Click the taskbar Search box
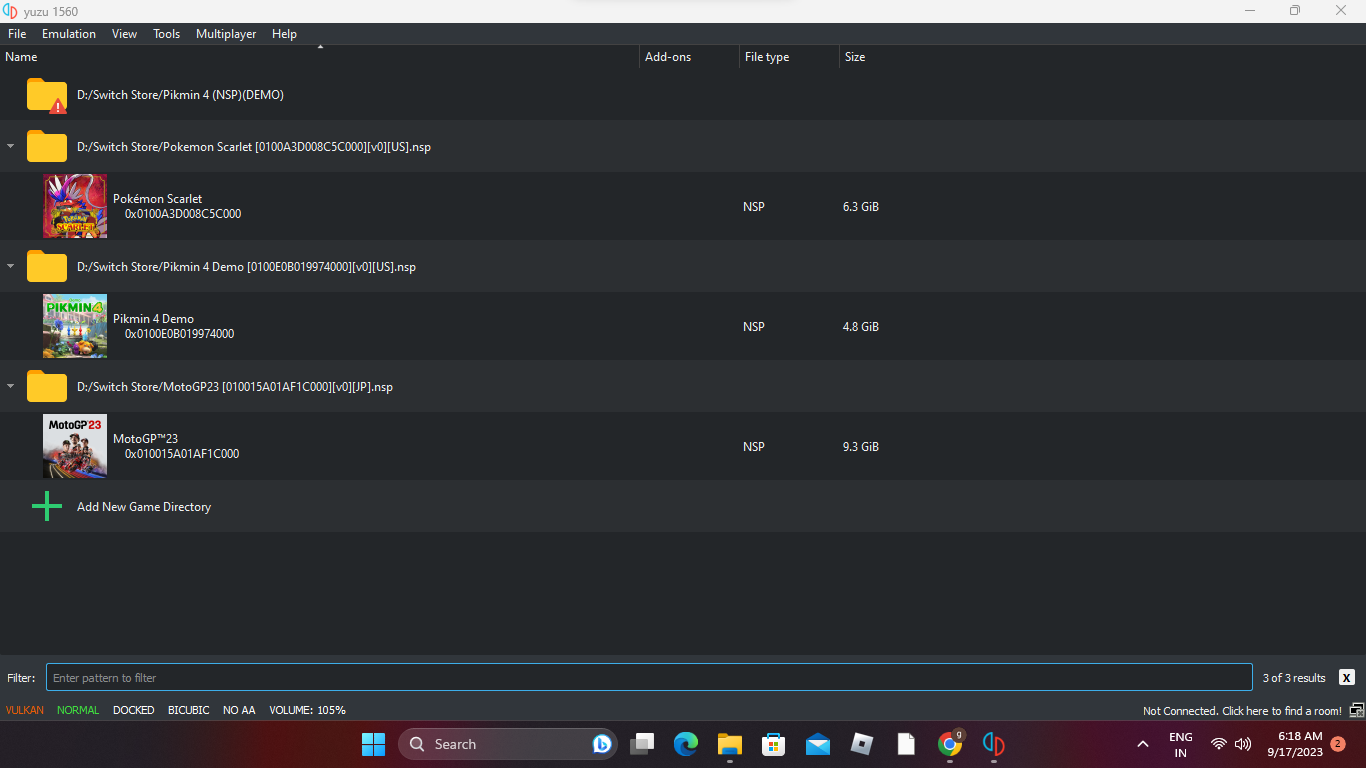The width and height of the screenshot is (1366, 768). pyautogui.click(x=508, y=744)
